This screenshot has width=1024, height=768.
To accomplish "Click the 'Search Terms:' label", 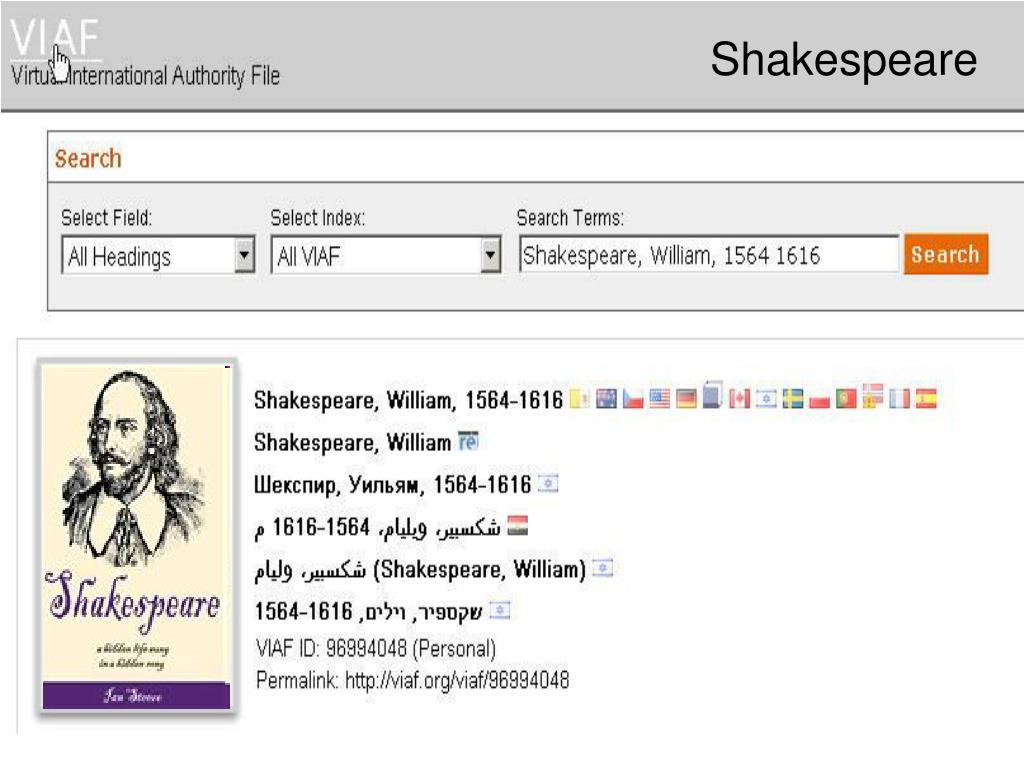I will pos(569,217).
